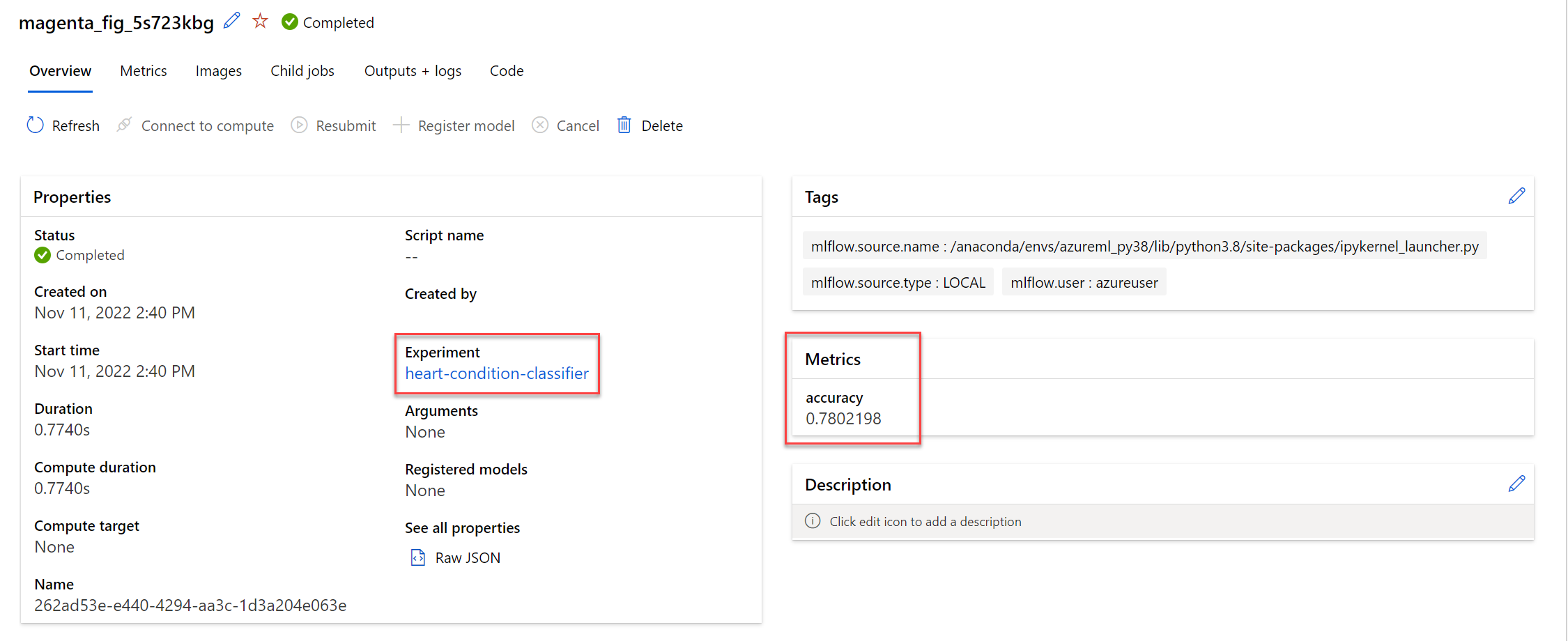
Task: Open the Raw JSON properties link
Action: pyautogui.click(x=468, y=557)
